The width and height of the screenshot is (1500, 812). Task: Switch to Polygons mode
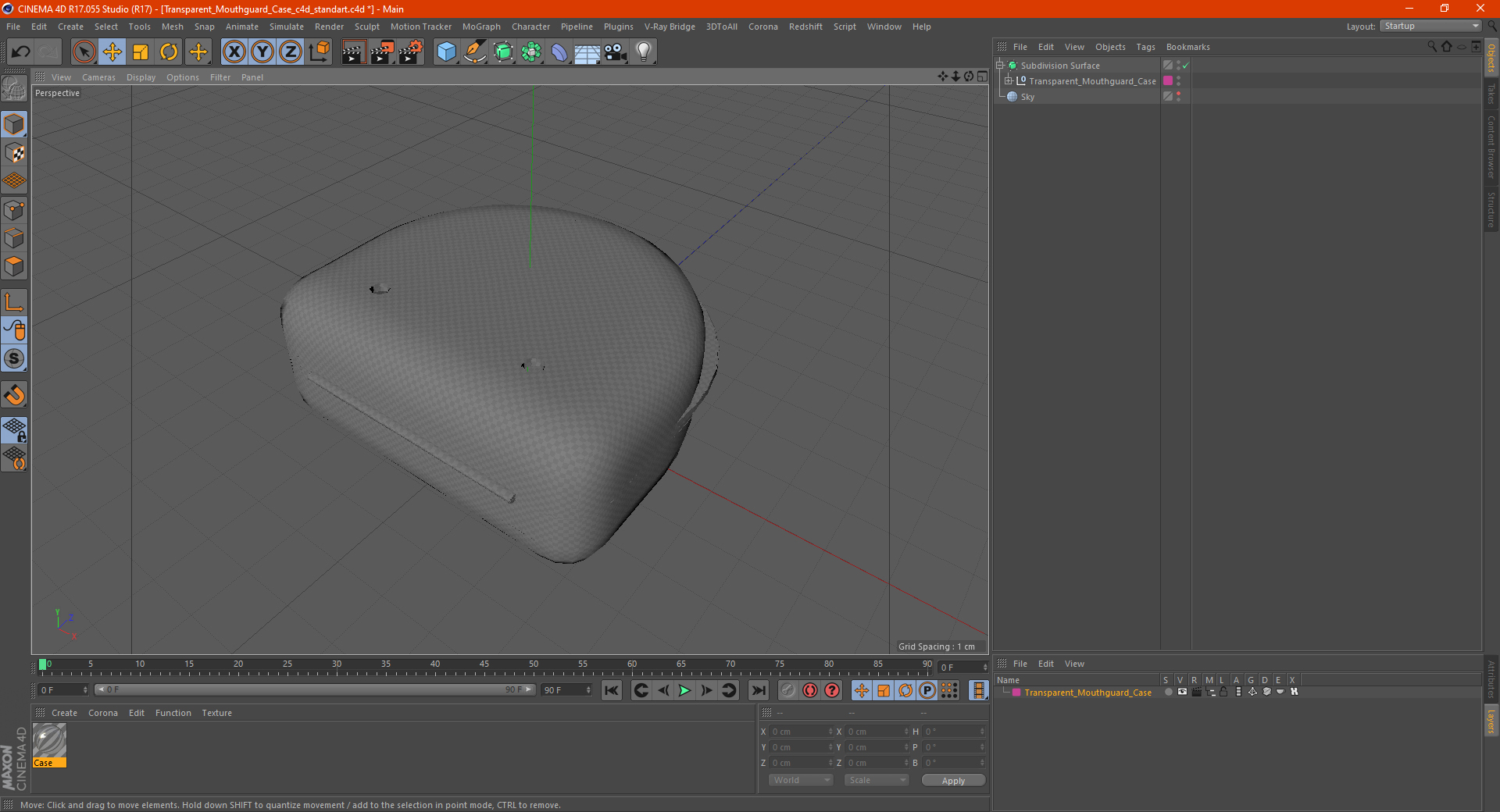pos(14,266)
